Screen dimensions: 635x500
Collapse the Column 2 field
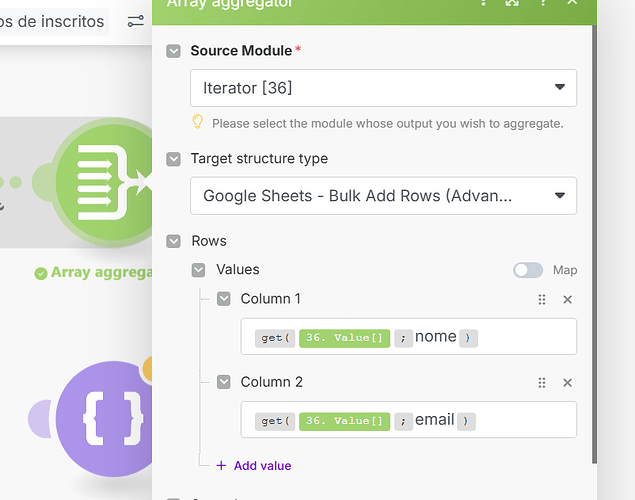pyautogui.click(x=223, y=382)
